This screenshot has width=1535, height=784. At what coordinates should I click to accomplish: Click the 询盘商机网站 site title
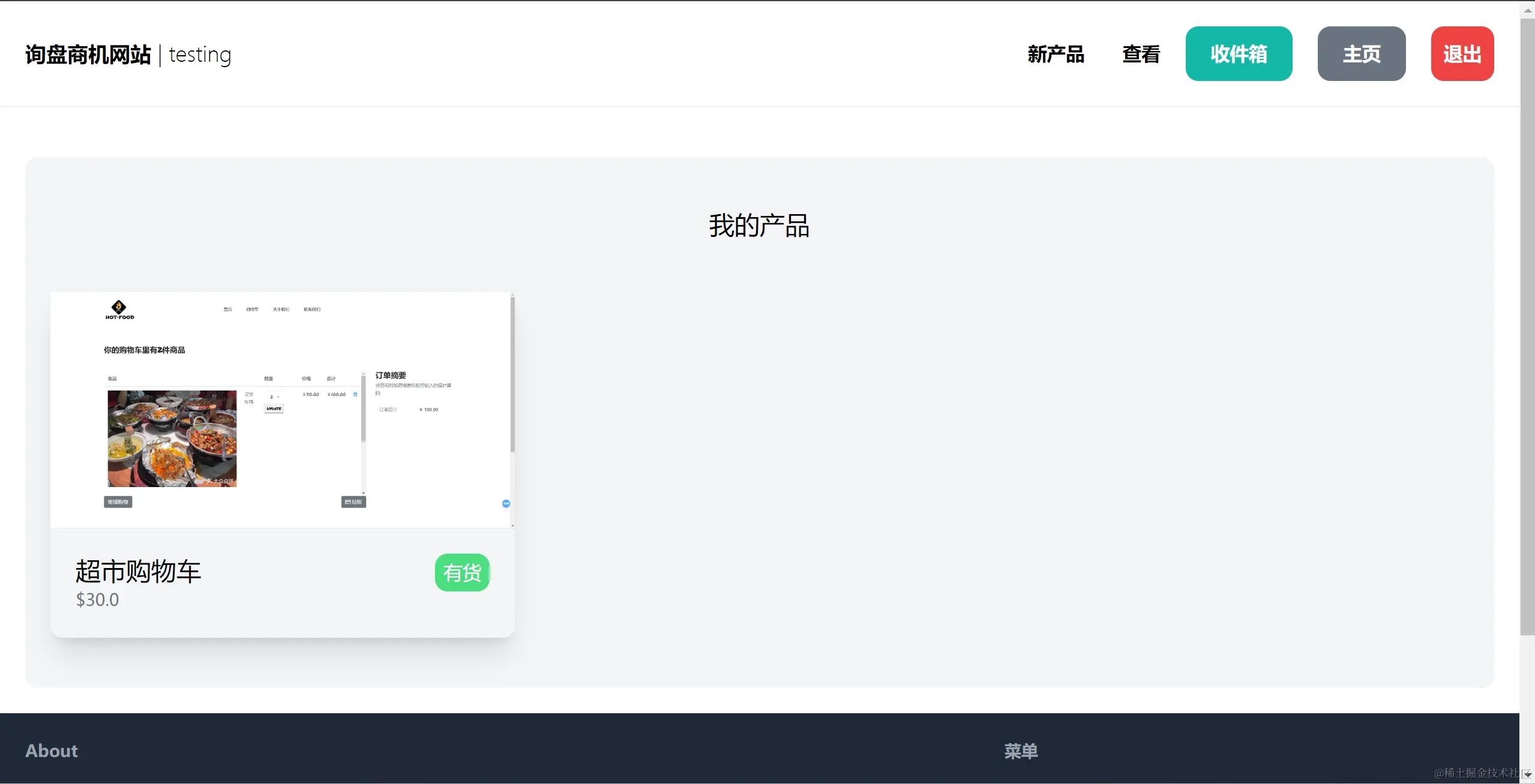(88, 55)
